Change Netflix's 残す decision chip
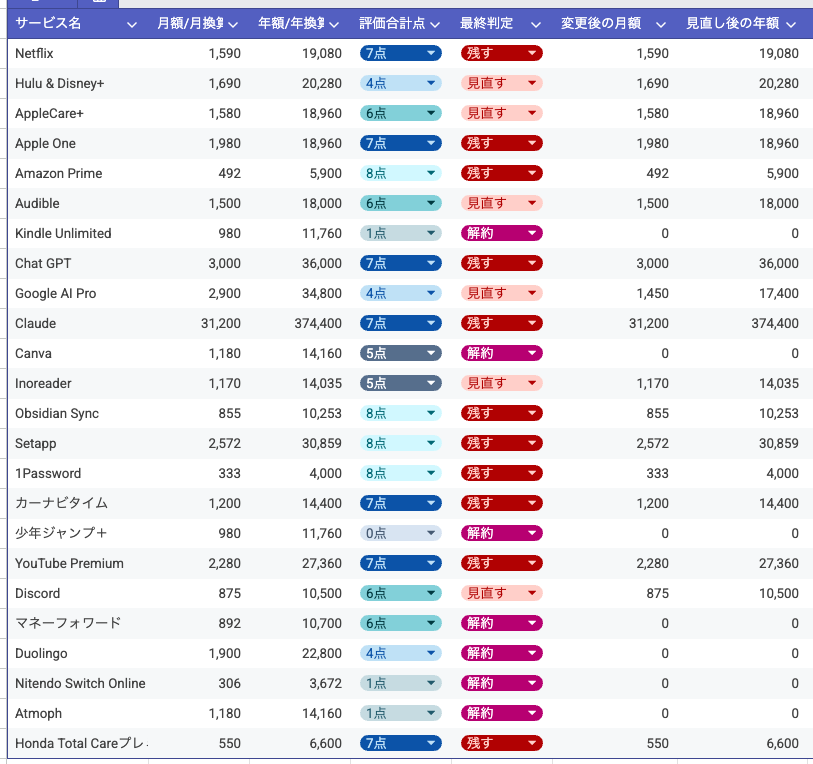The image size is (813, 764). tap(501, 53)
